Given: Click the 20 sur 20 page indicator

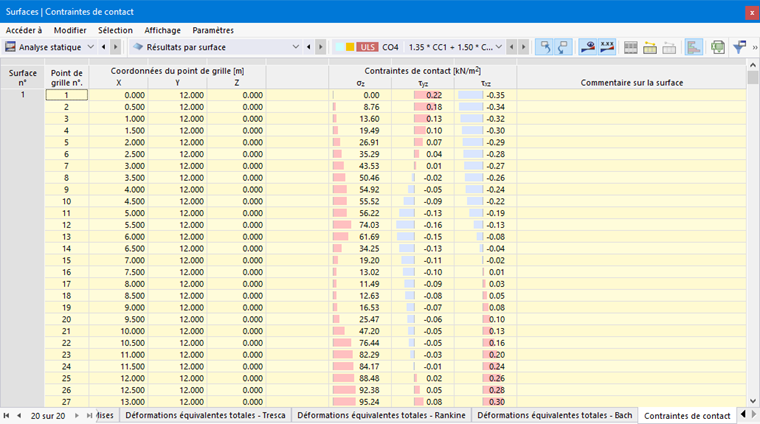Looking at the screenshot, I should 48,416.
